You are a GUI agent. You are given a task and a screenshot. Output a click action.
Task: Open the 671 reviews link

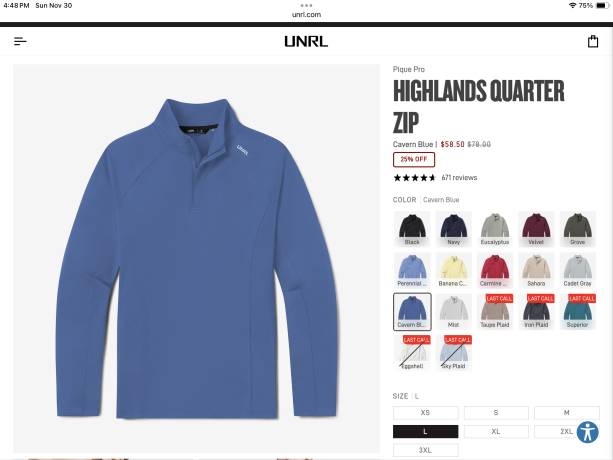point(459,178)
